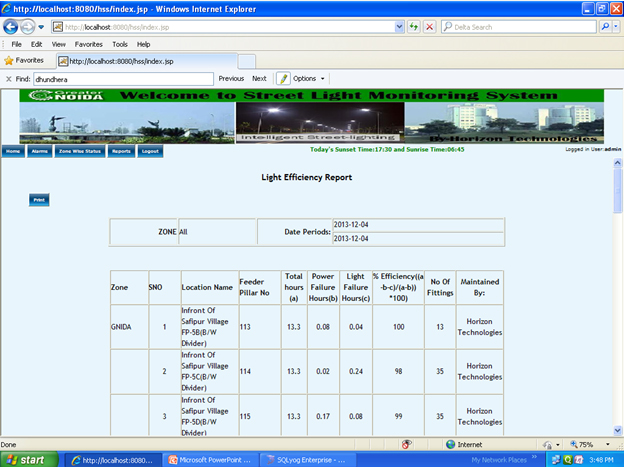Close the Find bar with X
The width and height of the screenshot is (626, 467).
[x=9, y=77]
